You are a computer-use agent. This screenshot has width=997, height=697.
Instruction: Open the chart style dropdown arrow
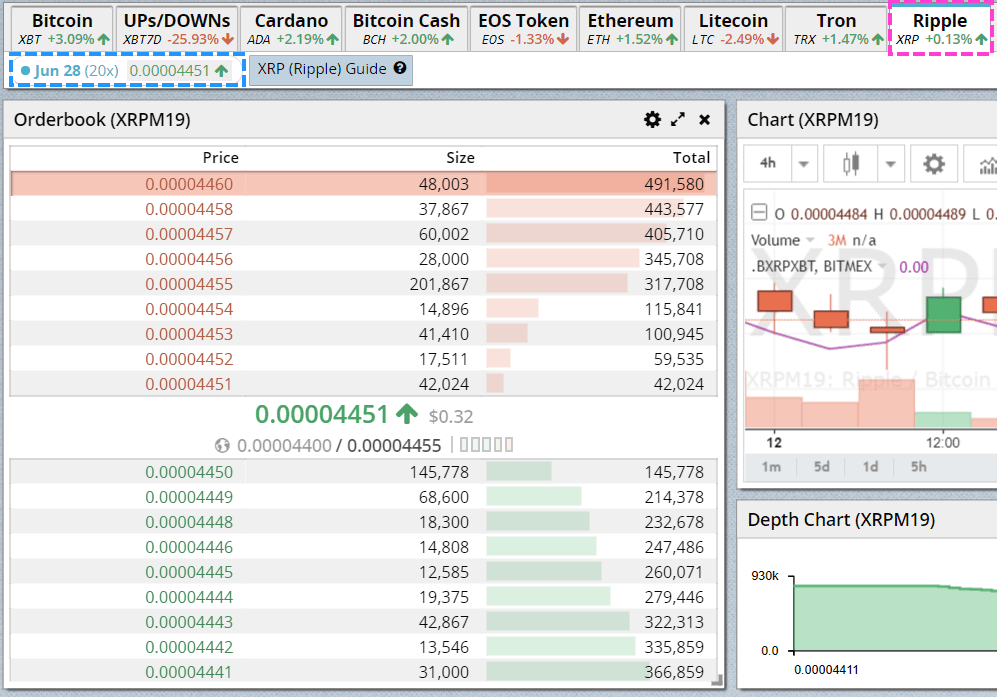point(890,164)
